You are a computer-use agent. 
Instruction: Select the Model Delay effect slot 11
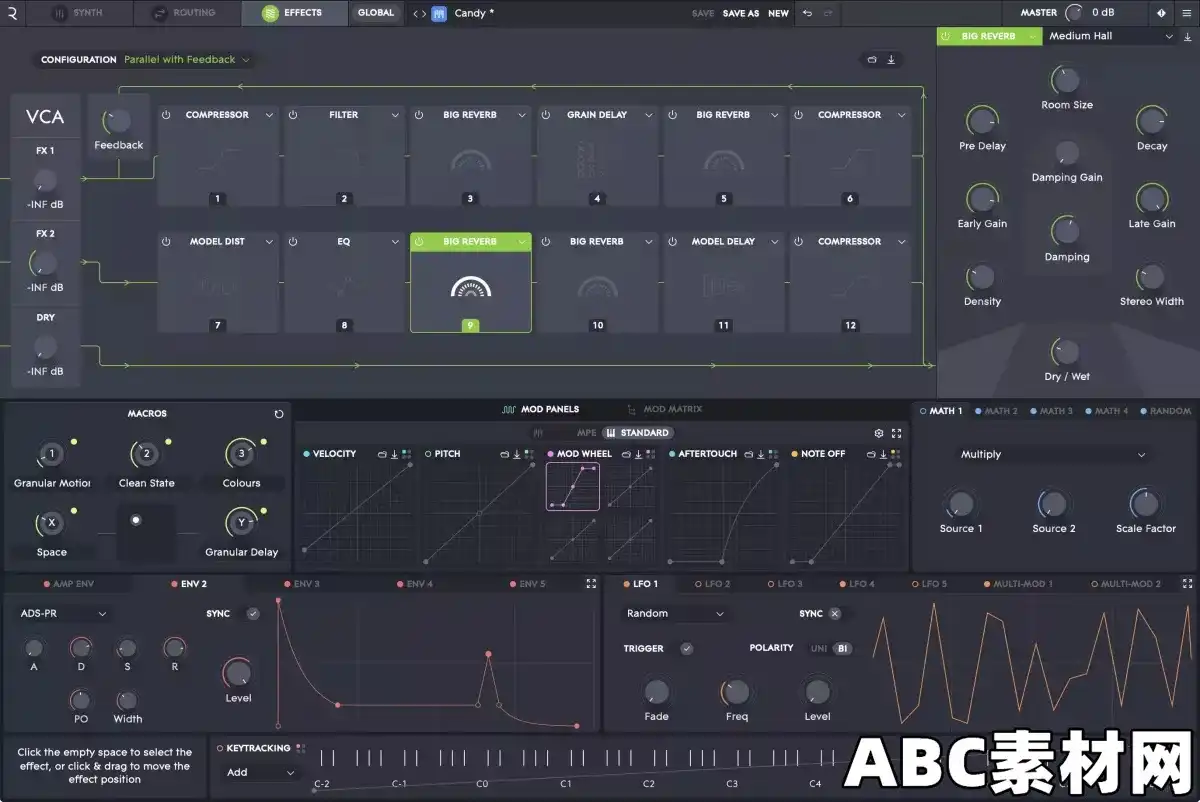click(x=724, y=288)
